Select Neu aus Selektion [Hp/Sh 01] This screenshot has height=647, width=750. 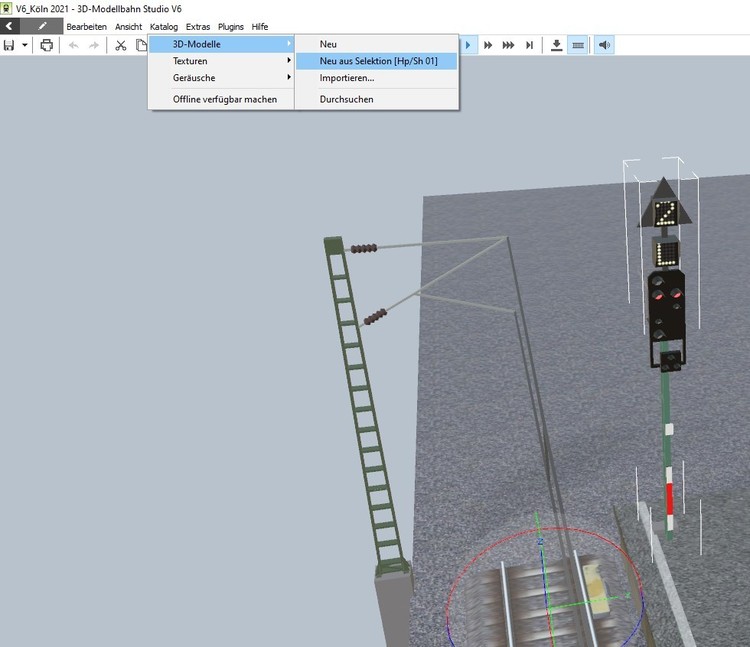point(378,61)
